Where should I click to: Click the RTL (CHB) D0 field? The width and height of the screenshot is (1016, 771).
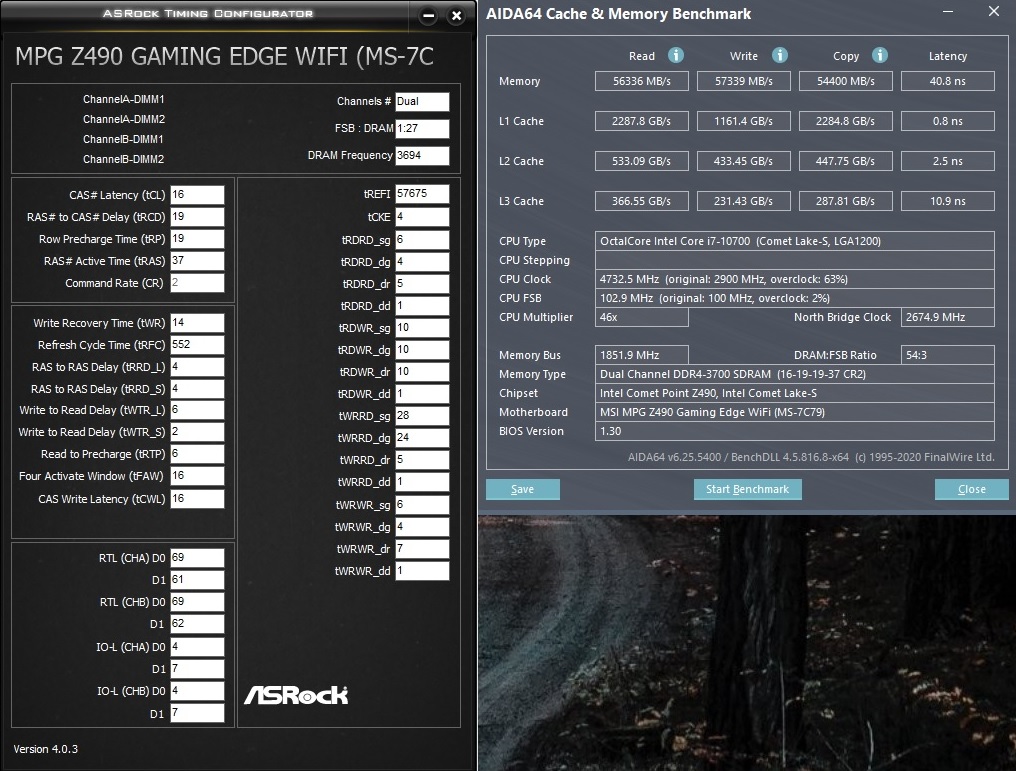[197, 602]
